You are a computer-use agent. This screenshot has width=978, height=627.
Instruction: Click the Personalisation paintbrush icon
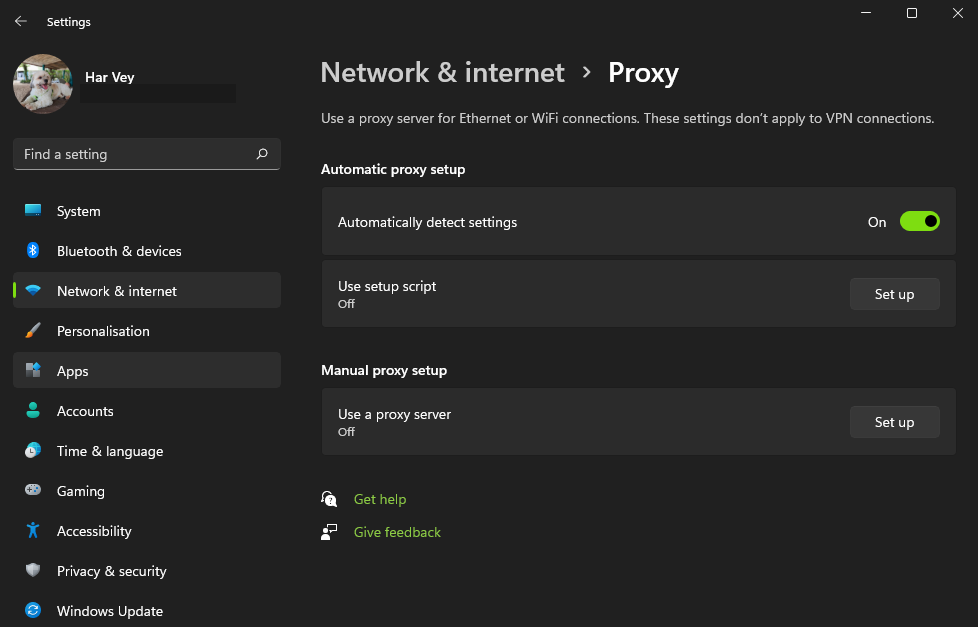33,330
